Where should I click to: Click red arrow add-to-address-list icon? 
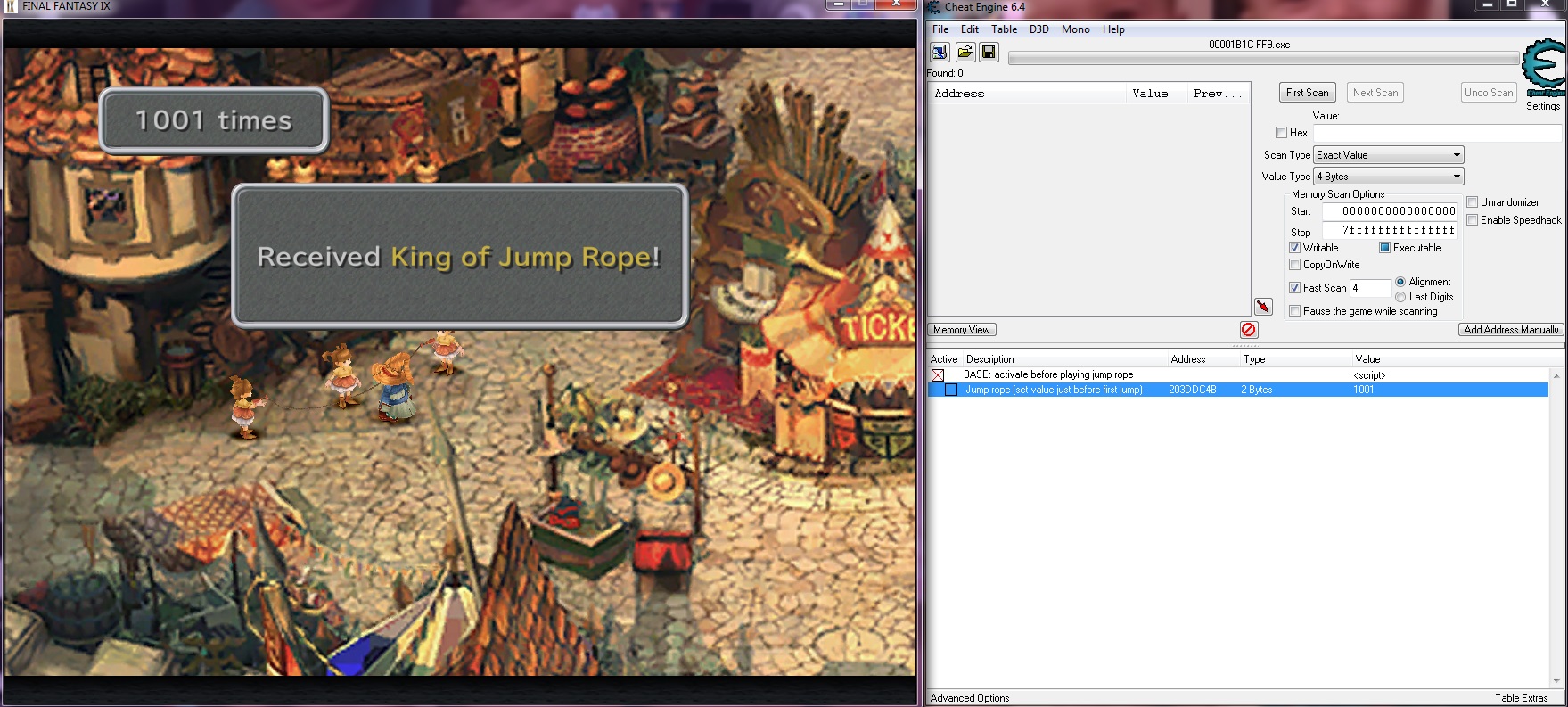click(1263, 307)
